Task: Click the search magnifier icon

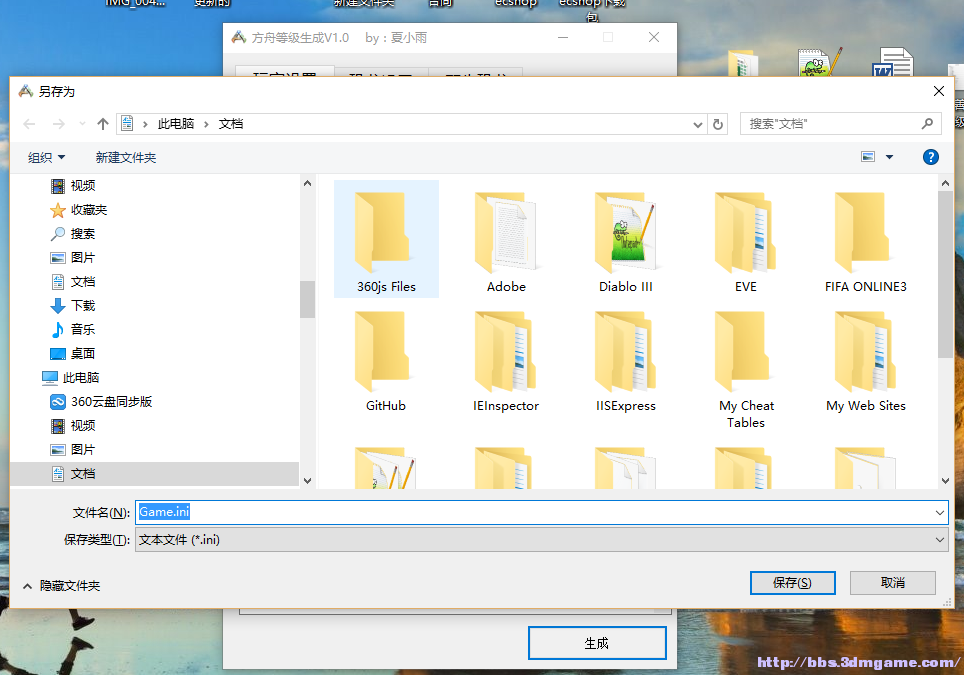Action: pyautogui.click(x=927, y=124)
